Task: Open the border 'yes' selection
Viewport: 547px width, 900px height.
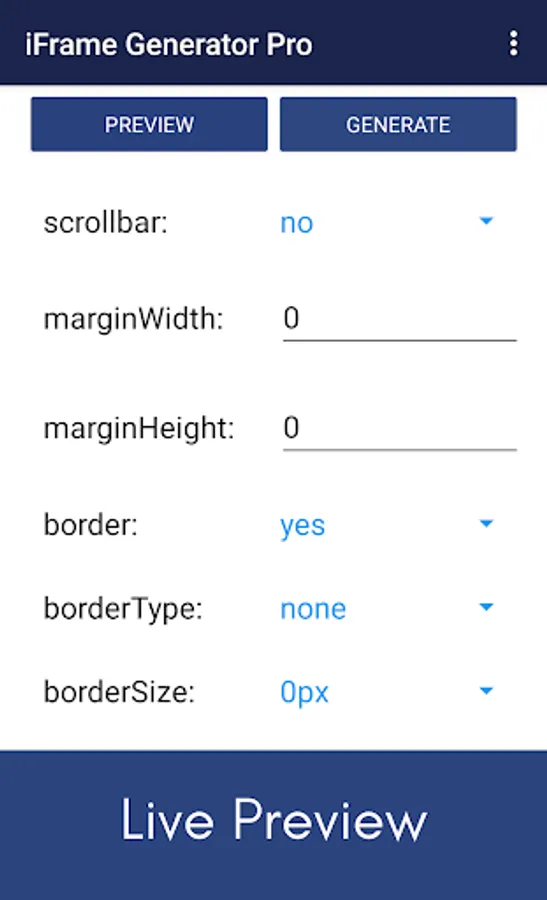Action: pyautogui.click(x=302, y=525)
